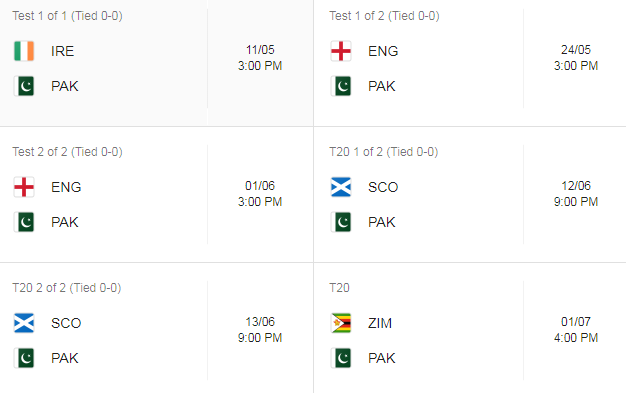Click the England flag in Test 1 of 2
Screen dimensions: 626x393
click(341, 51)
